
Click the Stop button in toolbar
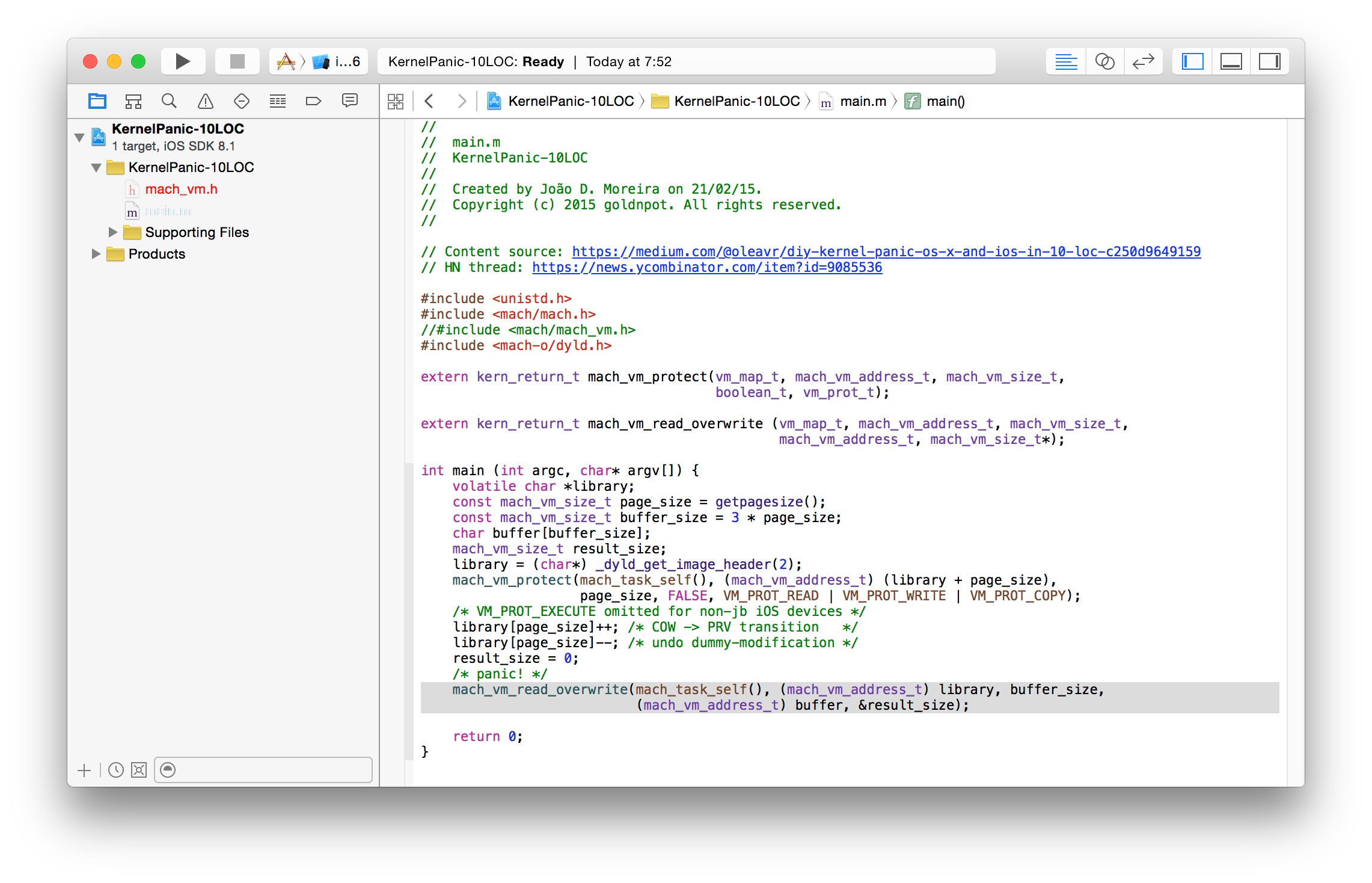(237, 61)
